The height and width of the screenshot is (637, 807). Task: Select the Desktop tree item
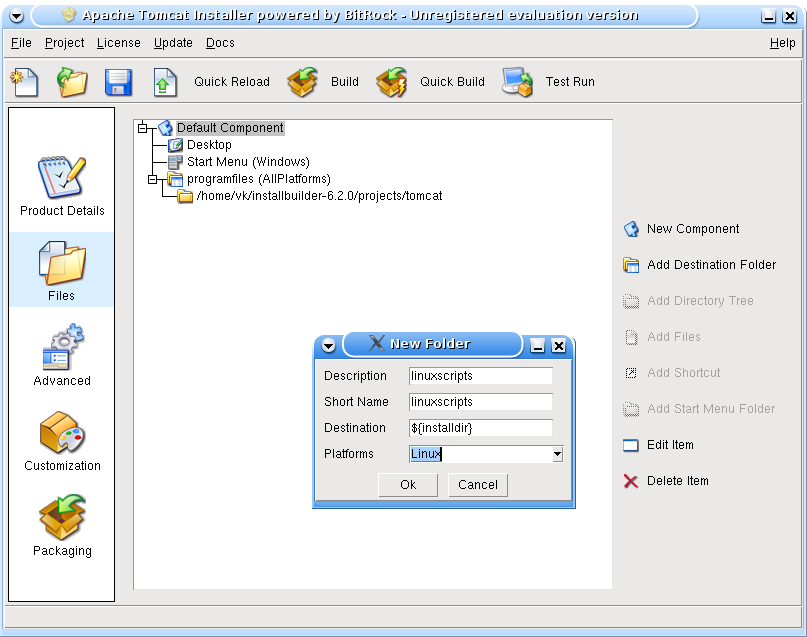click(x=209, y=145)
